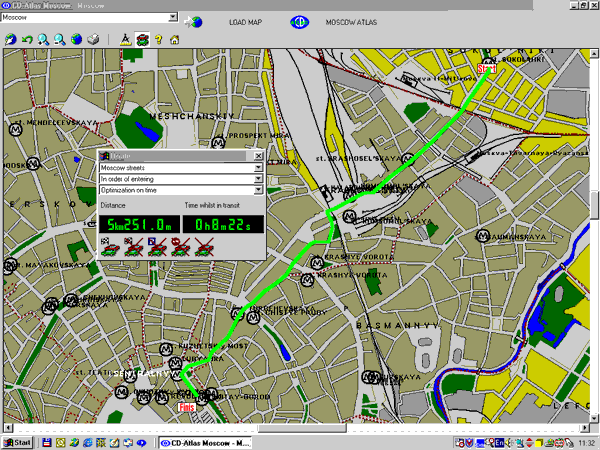The image size is (600, 450).
Task: Click crossed-out red sign cars icon
Action: pyautogui.click(x=181, y=247)
